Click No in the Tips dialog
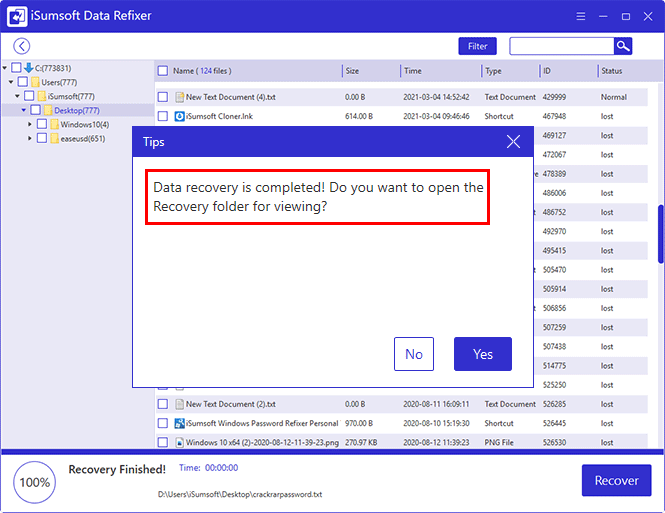Image resolution: width=665 pixels, height=513 pixels. [x=414, y=354]
